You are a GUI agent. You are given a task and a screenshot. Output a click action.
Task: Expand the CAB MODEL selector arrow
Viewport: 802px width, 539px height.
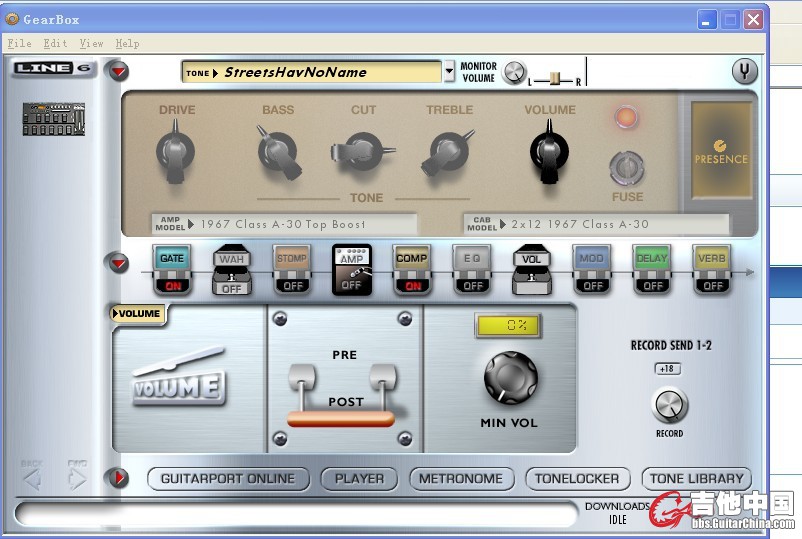(x=503, y=224)
